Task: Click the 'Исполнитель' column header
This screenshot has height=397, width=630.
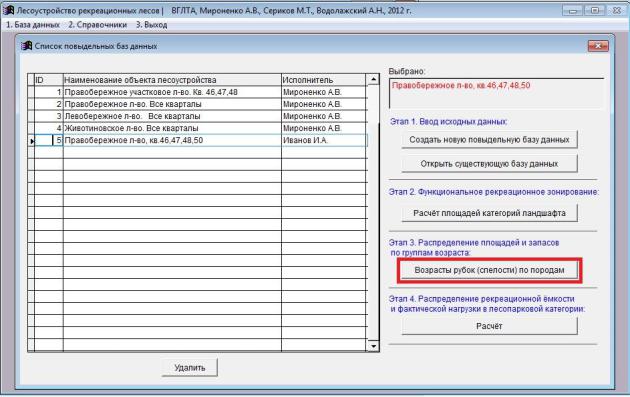Action: (x=324, y=80)
